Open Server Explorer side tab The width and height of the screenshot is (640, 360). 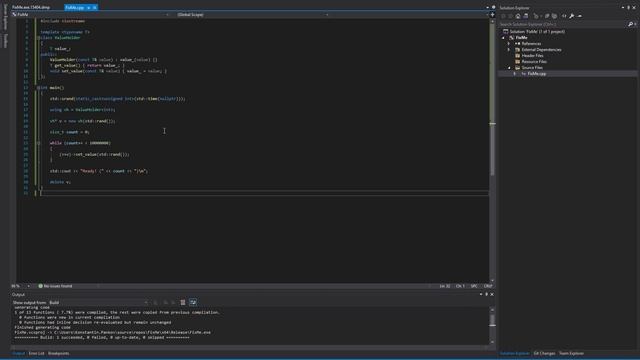pyautogui.click(x=5, y=17)
